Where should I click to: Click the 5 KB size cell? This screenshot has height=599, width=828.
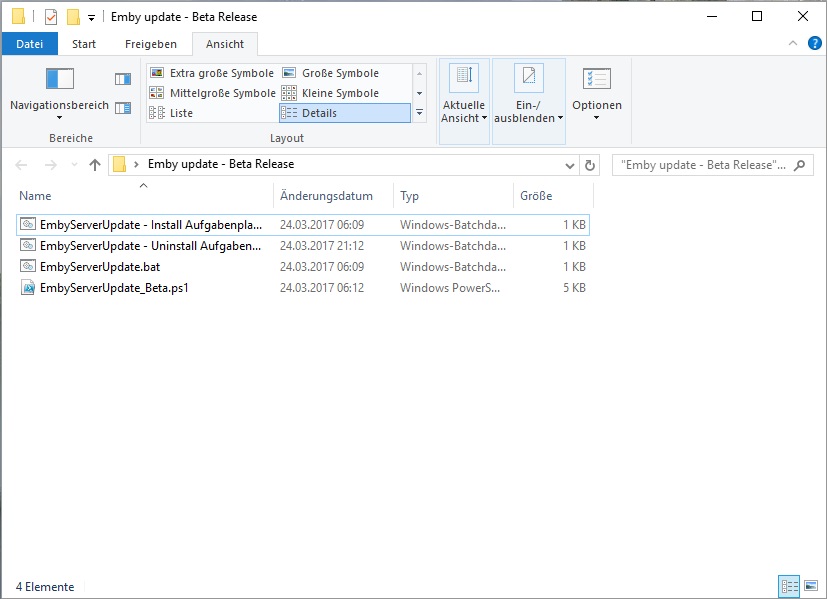[x=574, y=288]
